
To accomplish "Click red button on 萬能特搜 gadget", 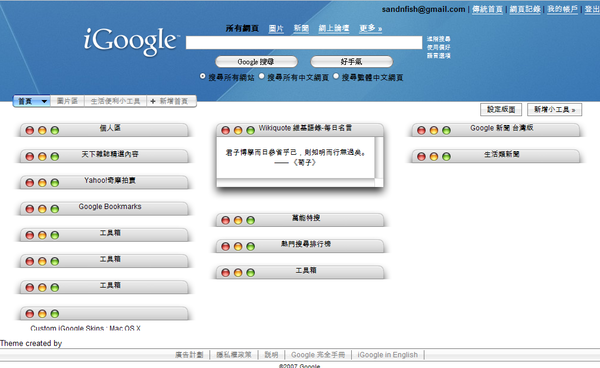I will 226,220.
